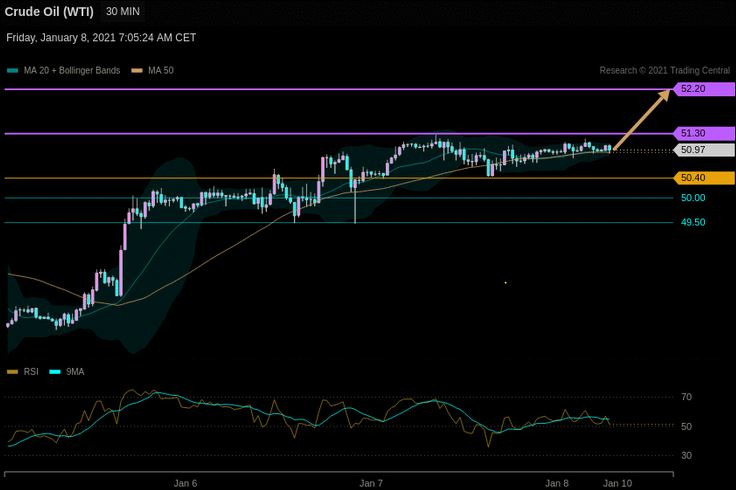Click the Jan 8 date axis label

point(557,483)
